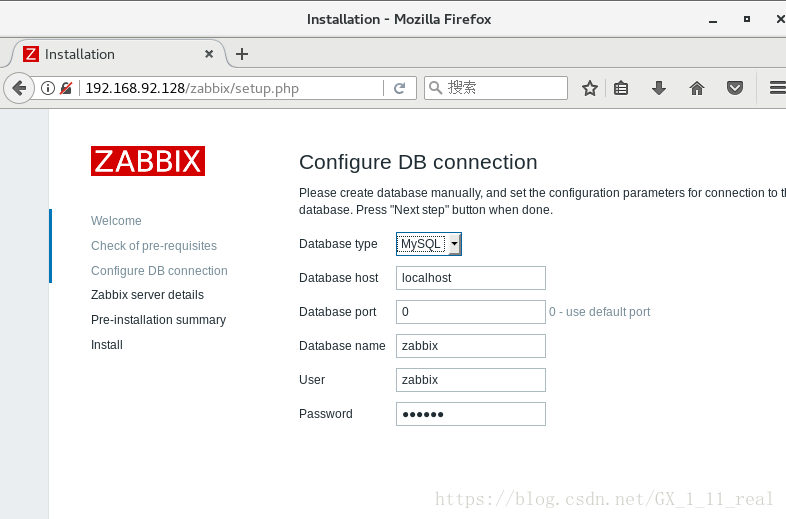Click the search magnifier icon
Viewport: 786px width, 519px height.
(x=436, y=88)
